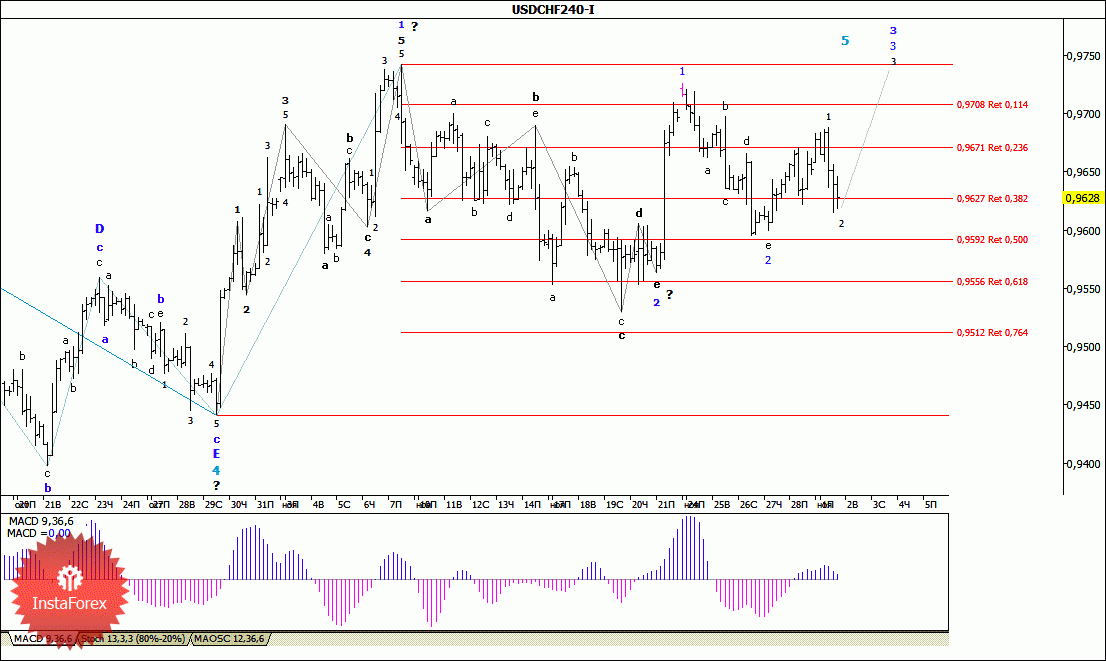
Task: Click the 31П date axis label
Action: pyautogui.click(x=265, y=504)
